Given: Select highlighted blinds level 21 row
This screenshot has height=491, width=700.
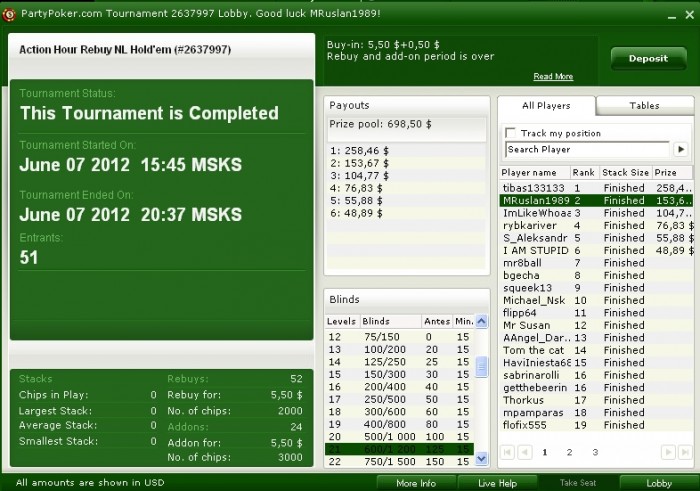Looking at the screenshot, I should (400, 449).
